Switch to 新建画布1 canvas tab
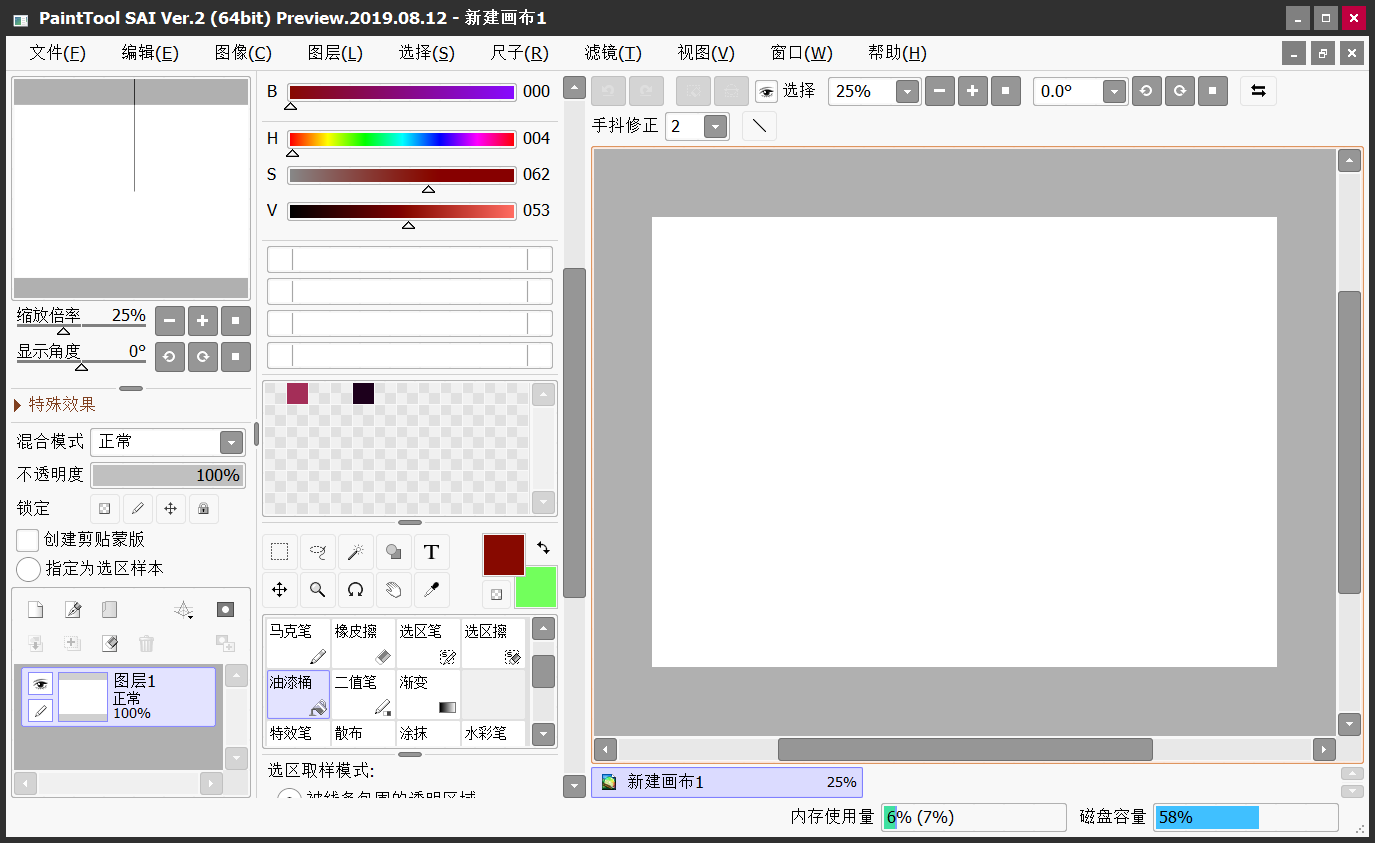Screen dimensions: 1375x843 point(727,782)
